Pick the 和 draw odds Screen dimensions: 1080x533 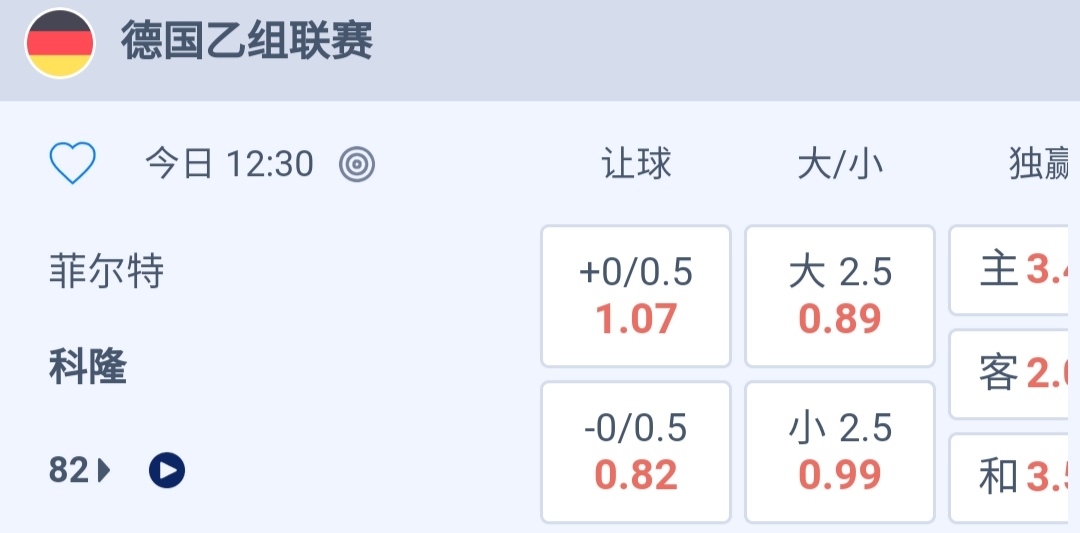point(1014,478)
